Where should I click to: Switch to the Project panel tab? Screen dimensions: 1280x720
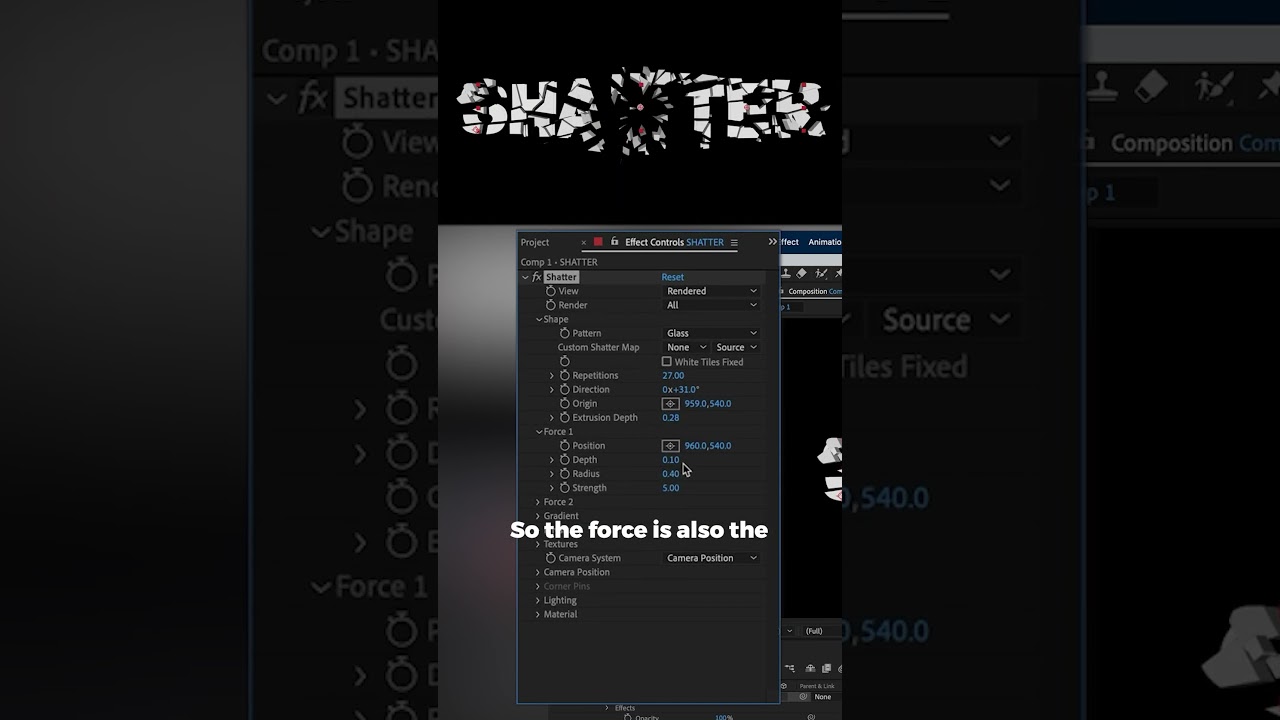(535, 242)
